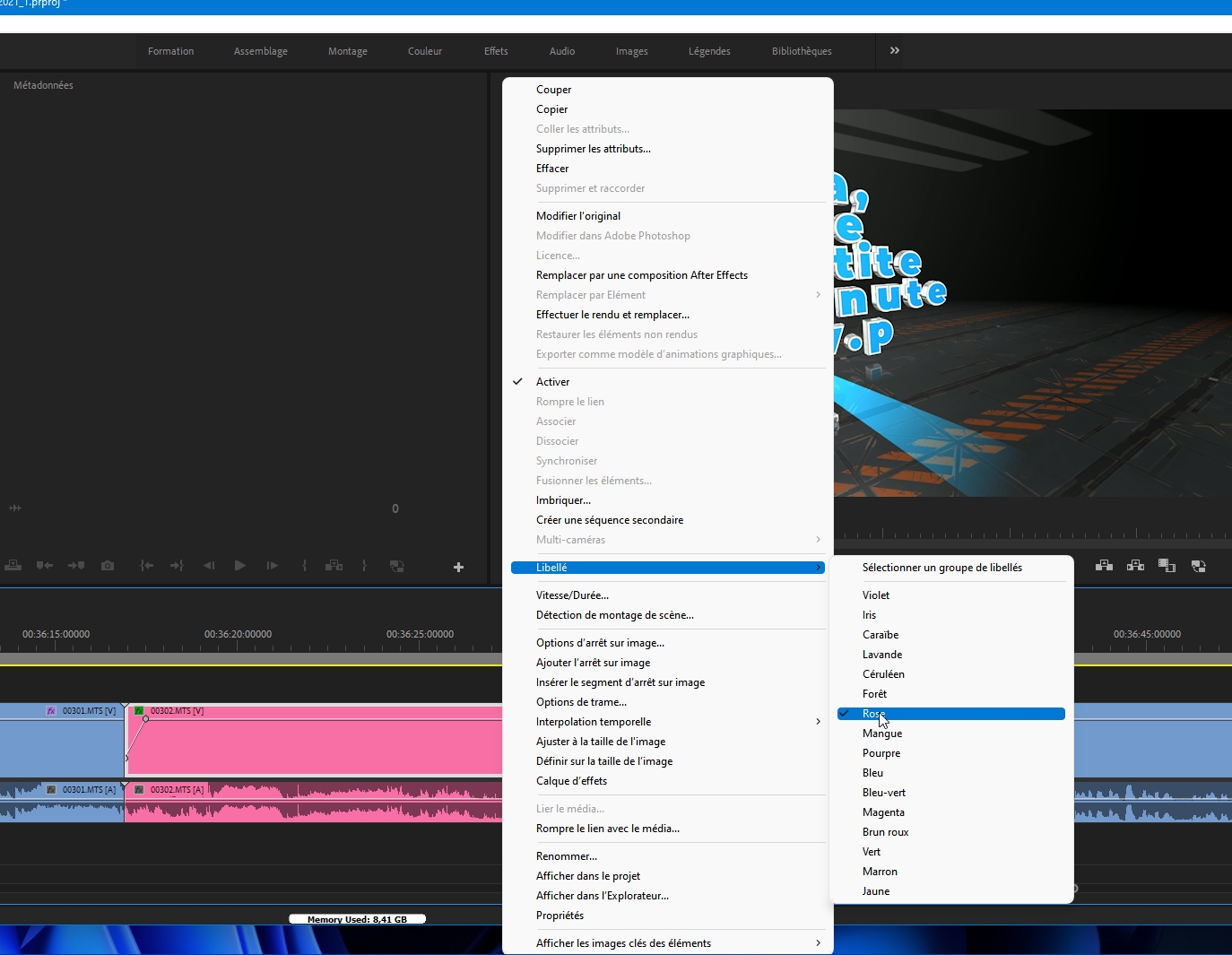This screenshot has width=1232, height=955.
Task: Click the Go to In point icon
Action: click(x=147, y=566)
